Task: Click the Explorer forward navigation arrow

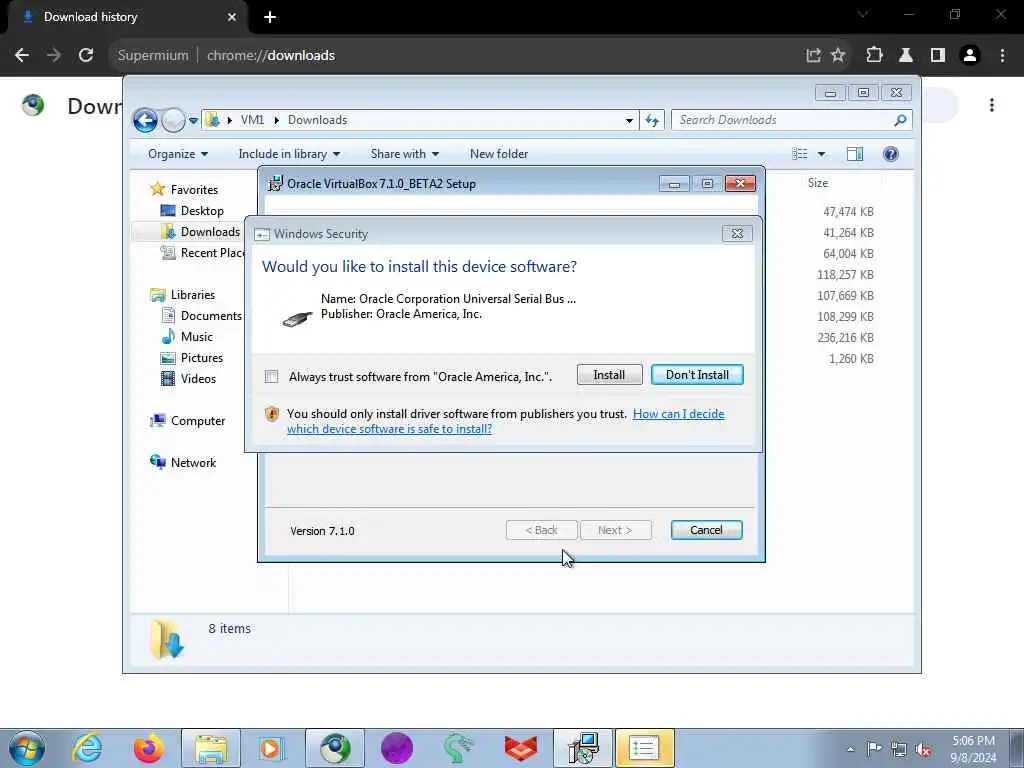Action: point(173,120)
